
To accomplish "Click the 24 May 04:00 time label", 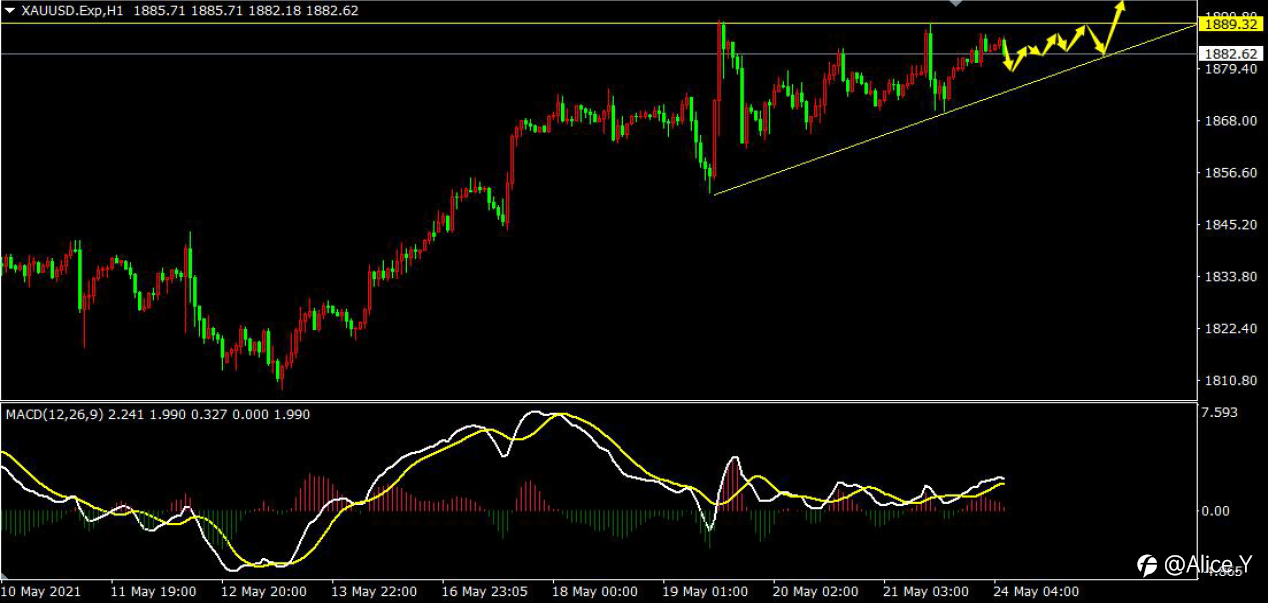I will 1035,591.
